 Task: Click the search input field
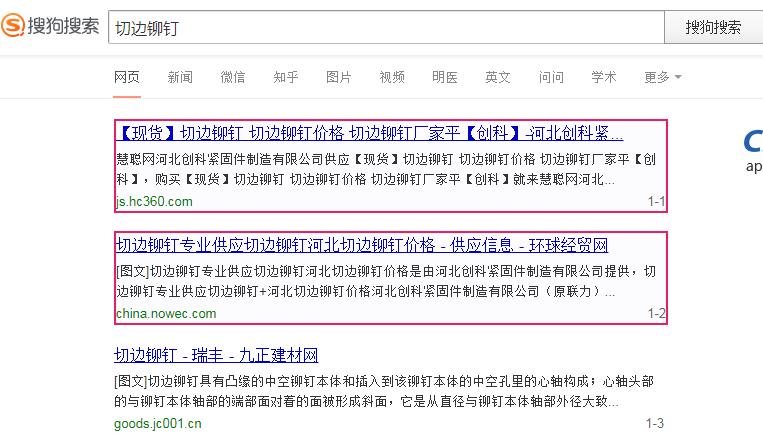[x=385, y=27]
